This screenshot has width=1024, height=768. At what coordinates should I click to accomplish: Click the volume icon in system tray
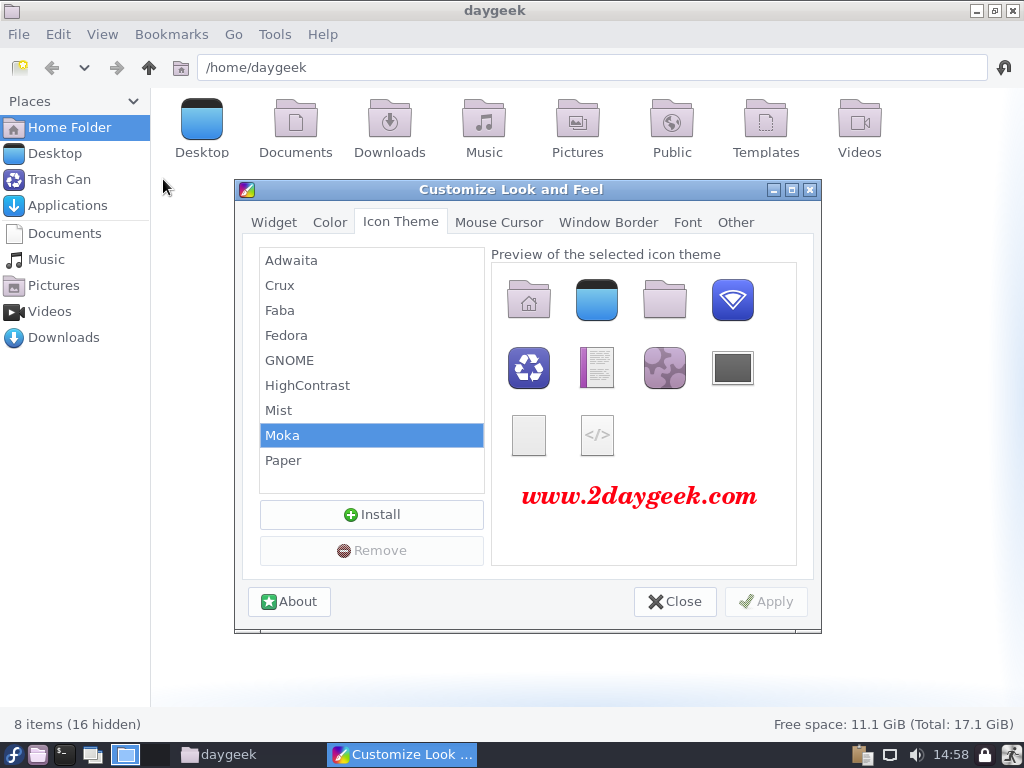pyautogui.click(x=916, y=755)
